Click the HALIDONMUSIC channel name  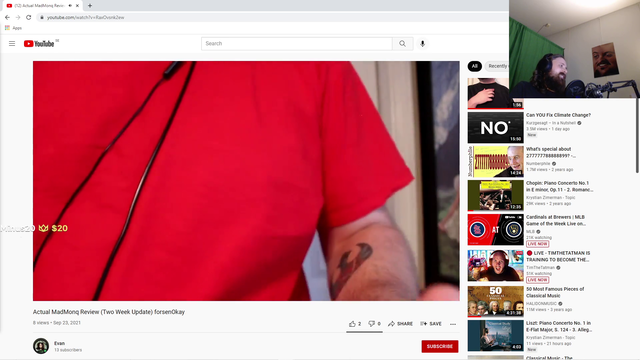541,304
